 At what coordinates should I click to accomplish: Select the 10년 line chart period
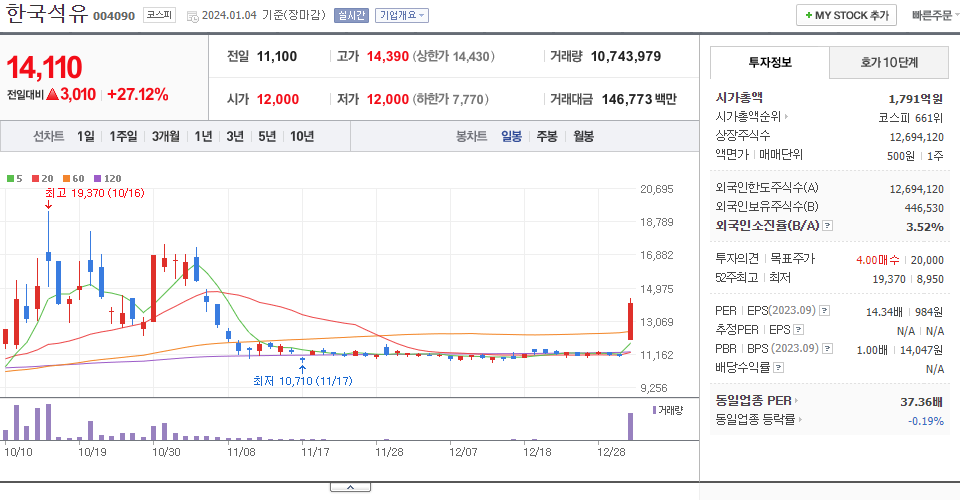pos(302,136)
